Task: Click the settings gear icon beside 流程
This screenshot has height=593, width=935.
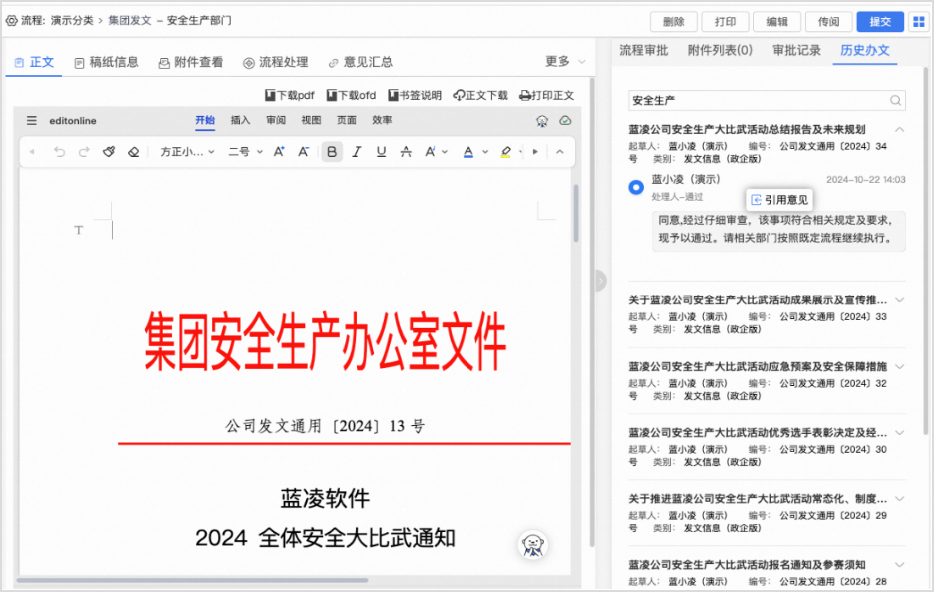Action: [11, 21]
